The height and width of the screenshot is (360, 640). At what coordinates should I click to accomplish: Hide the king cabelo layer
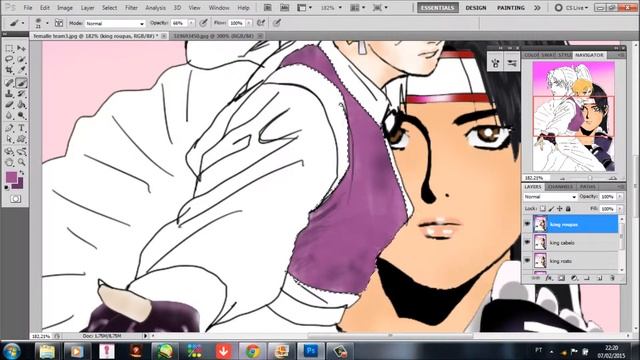pyautogui.click(x=527, y=242)
